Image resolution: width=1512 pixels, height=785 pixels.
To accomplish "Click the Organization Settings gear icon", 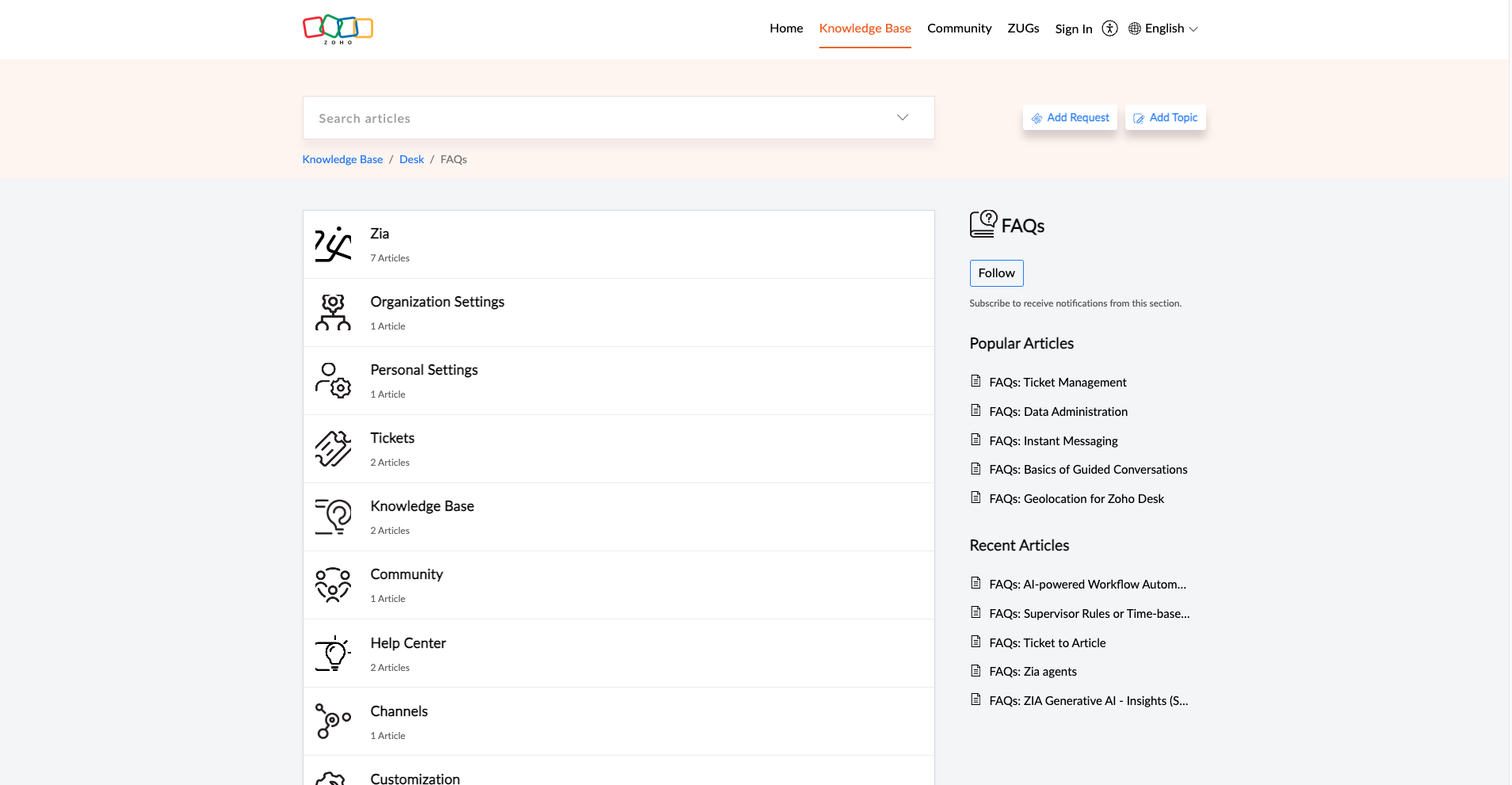I will click(x=333, y=312).
